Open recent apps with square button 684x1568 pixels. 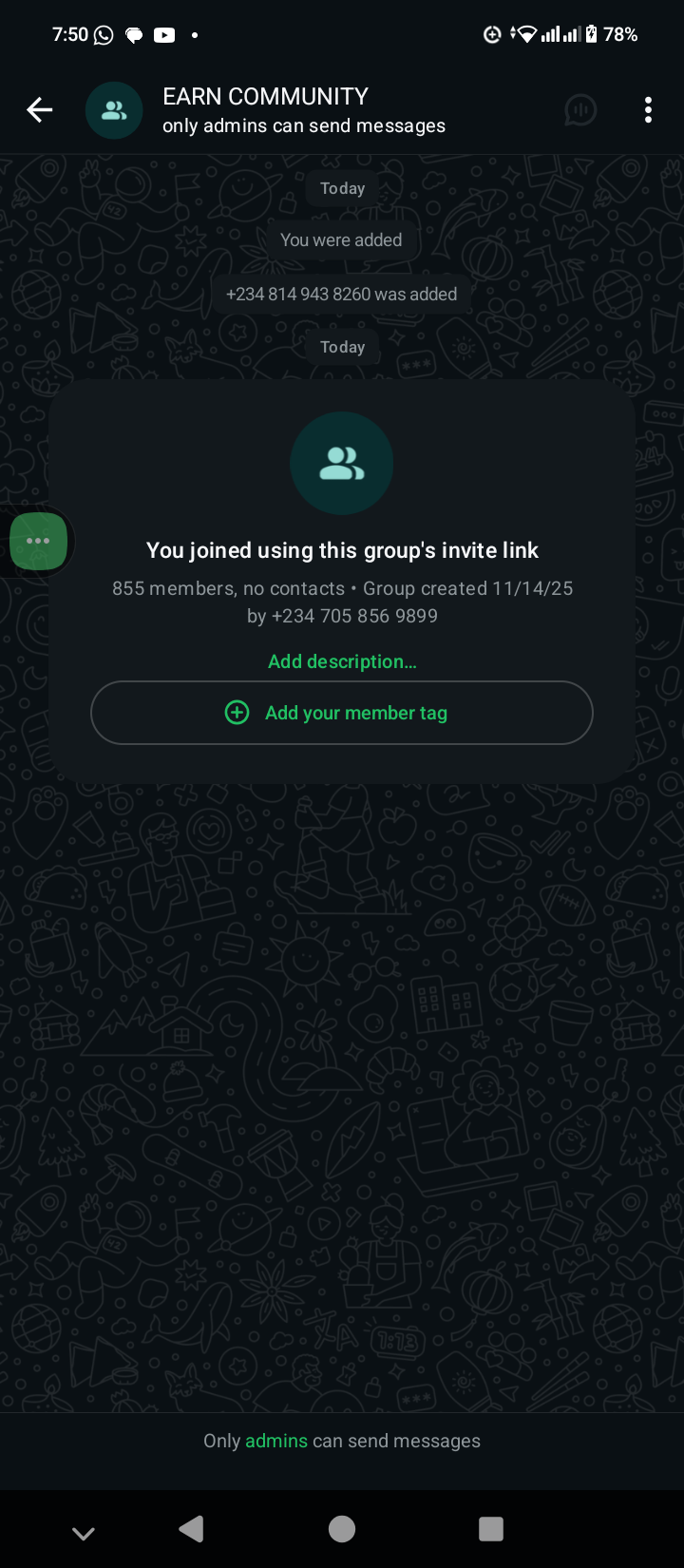491,1528
